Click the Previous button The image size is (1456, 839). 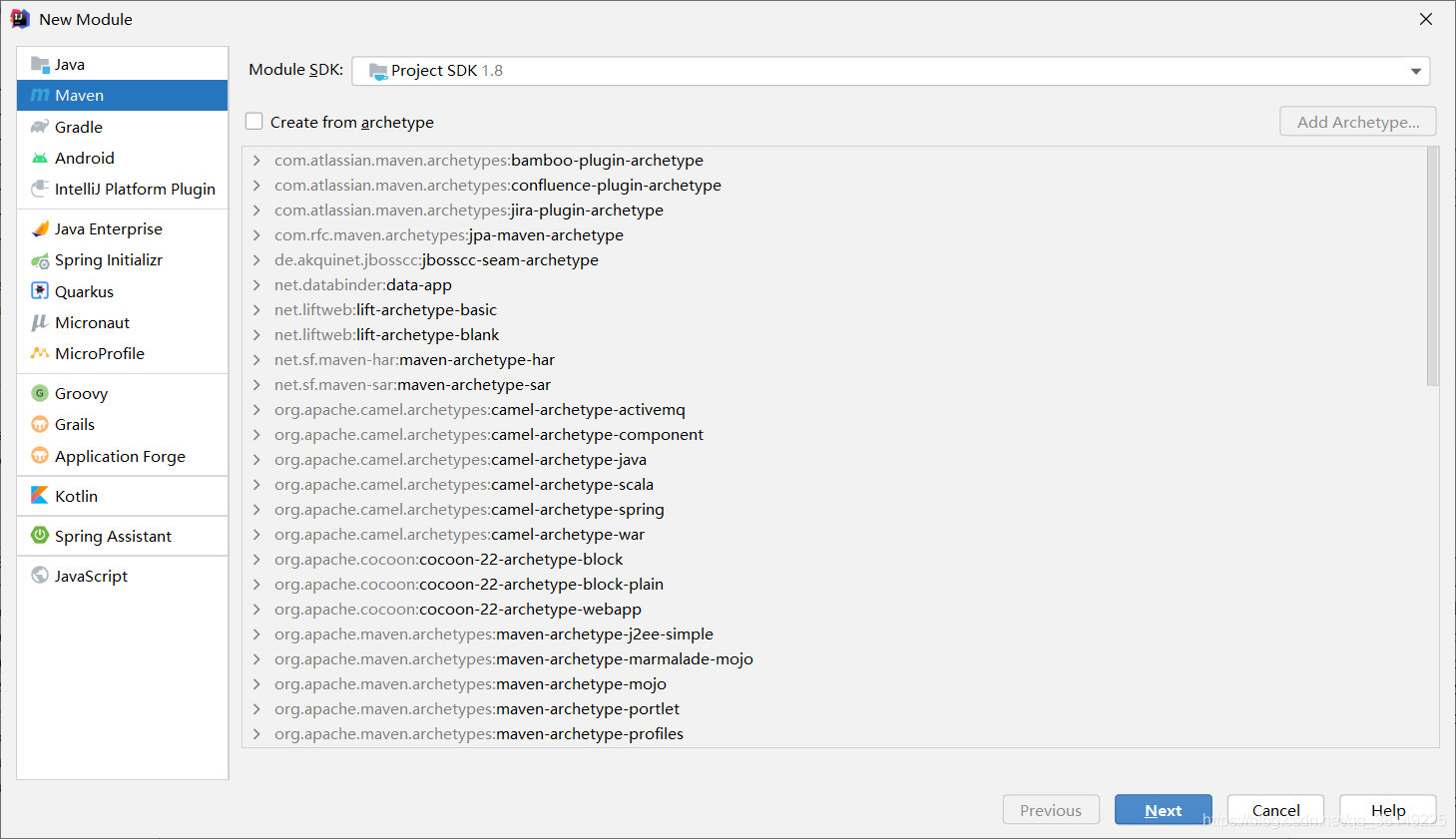coord(1051,810)
